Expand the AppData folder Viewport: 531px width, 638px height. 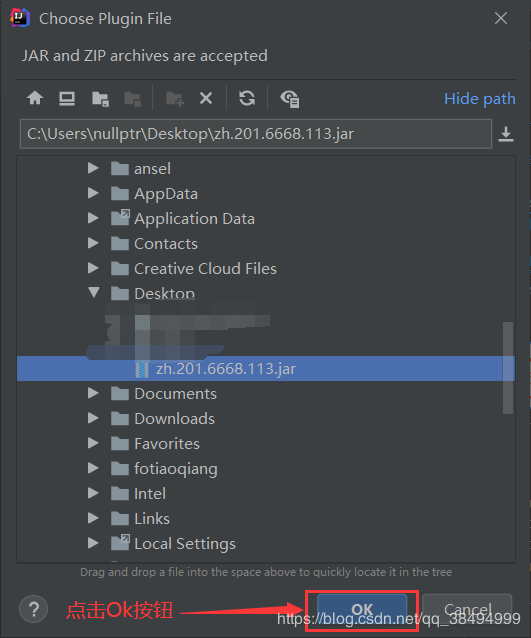pos(93,193)
